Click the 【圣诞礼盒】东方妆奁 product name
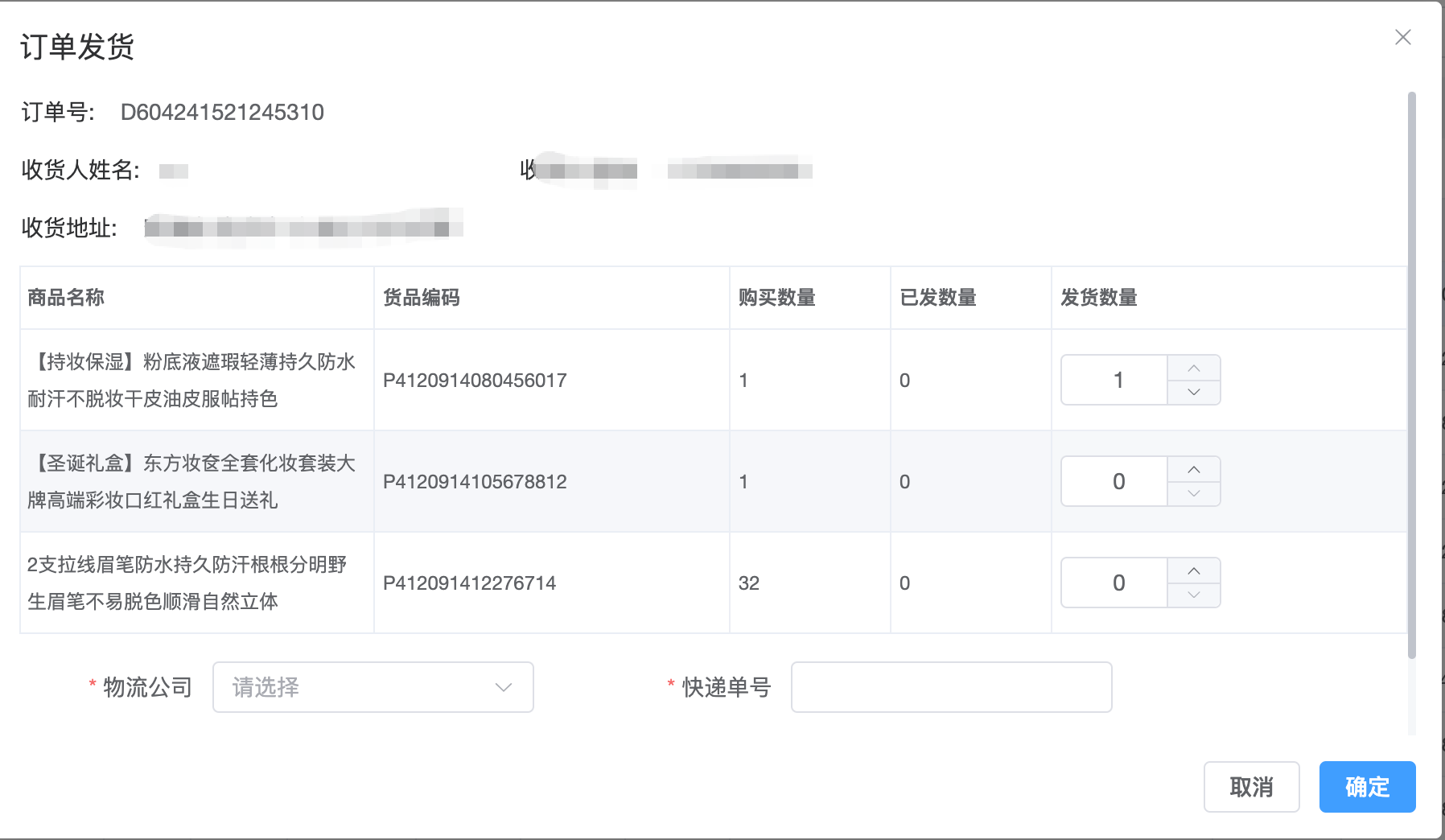Viewport: 1445px width, 840px height. click(191, 481)
